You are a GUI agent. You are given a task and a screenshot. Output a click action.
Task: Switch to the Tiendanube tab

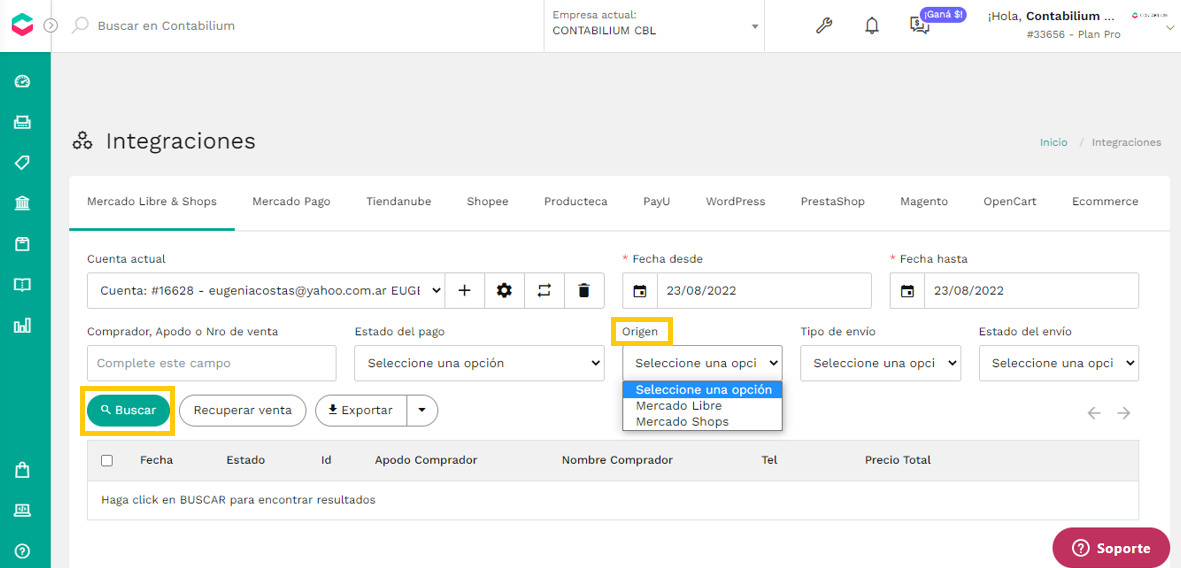coord(398,202)
